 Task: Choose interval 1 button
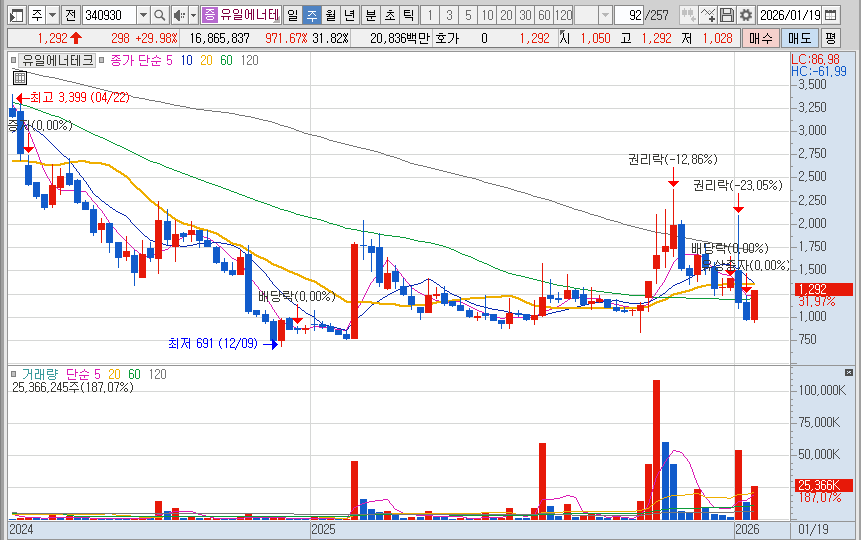coord(430,15)
